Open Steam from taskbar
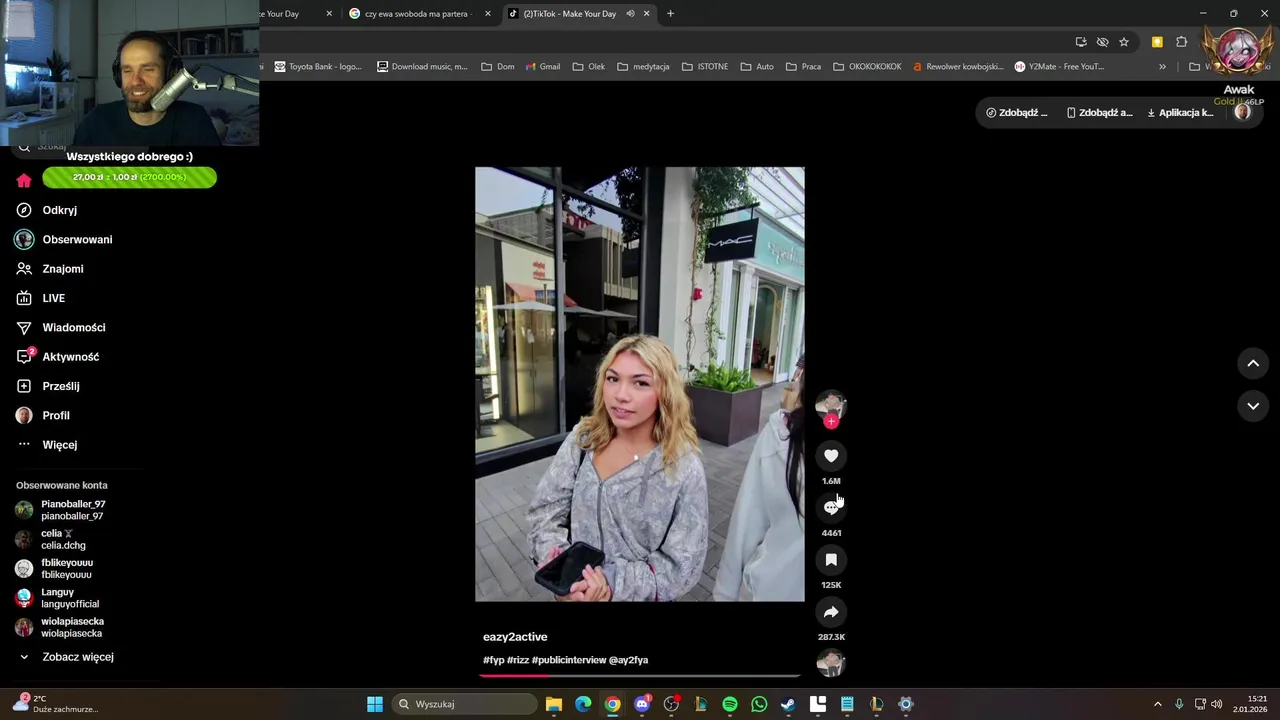 point(788,704)
